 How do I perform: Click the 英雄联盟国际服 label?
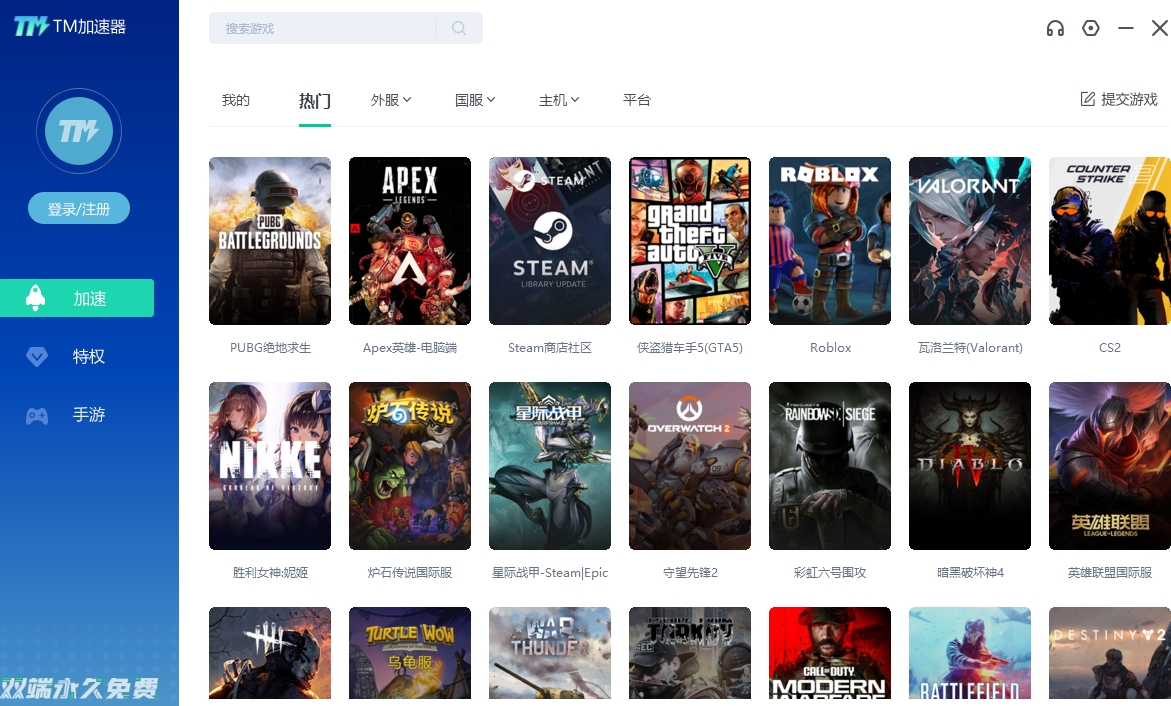click(1110, 572)
